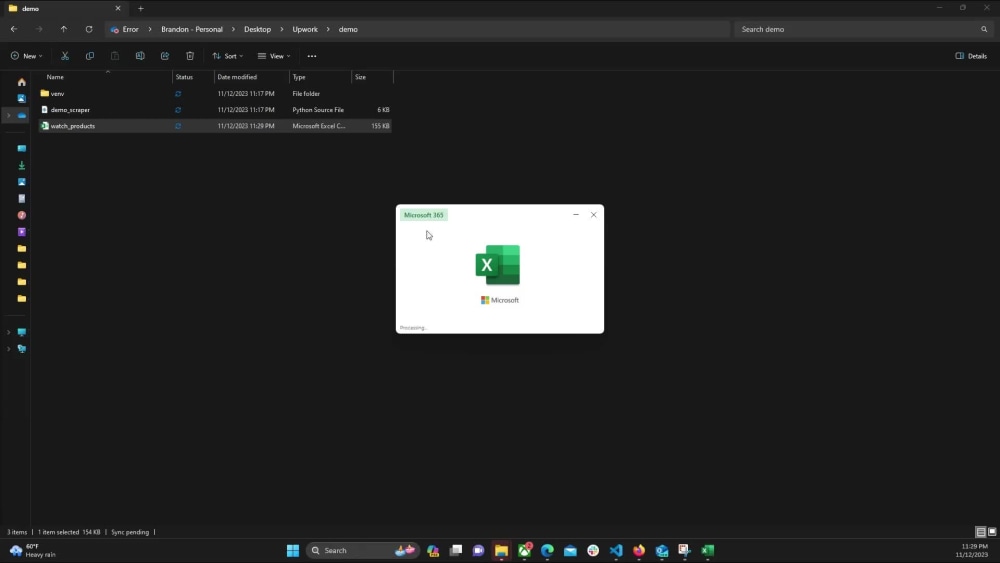Toggle the Details pane
Image resolution: width=1000 pixels, height=563 pixels.
pos(971,56)
